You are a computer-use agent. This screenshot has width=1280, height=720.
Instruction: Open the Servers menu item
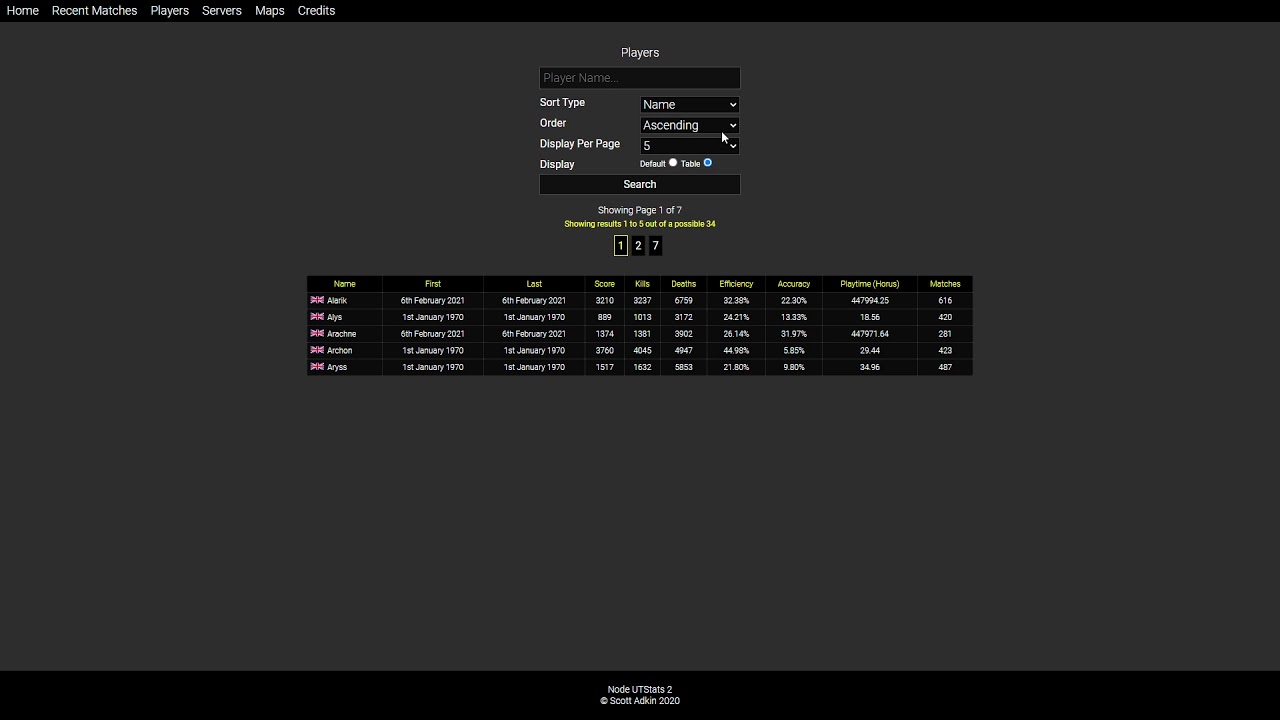[222, 11]
